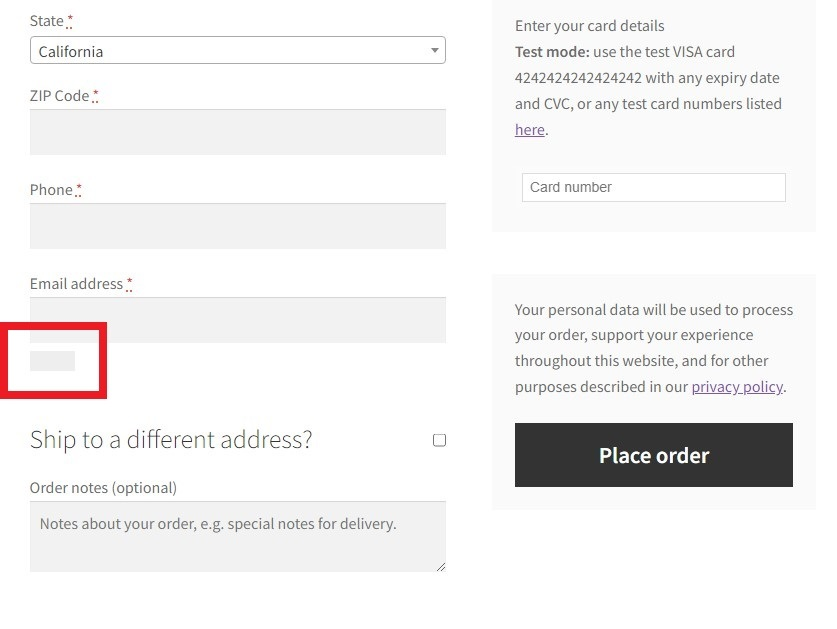Open the test card numbers link labeled here
837x629 pixels.
click(x=528, y=129)
